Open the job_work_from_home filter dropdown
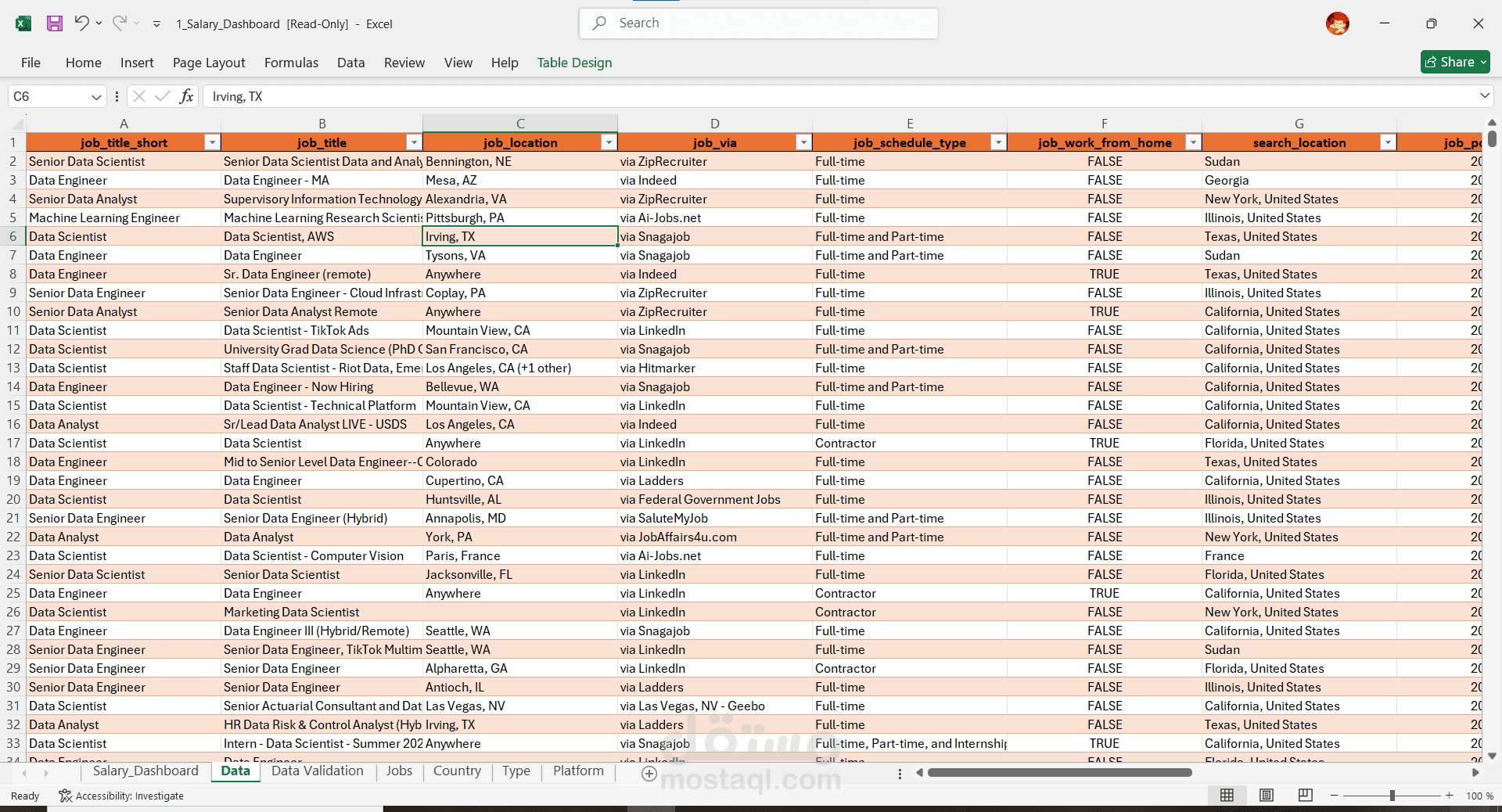The image size is (1502, 812). pyautogui.click(x=1193, y=142)
